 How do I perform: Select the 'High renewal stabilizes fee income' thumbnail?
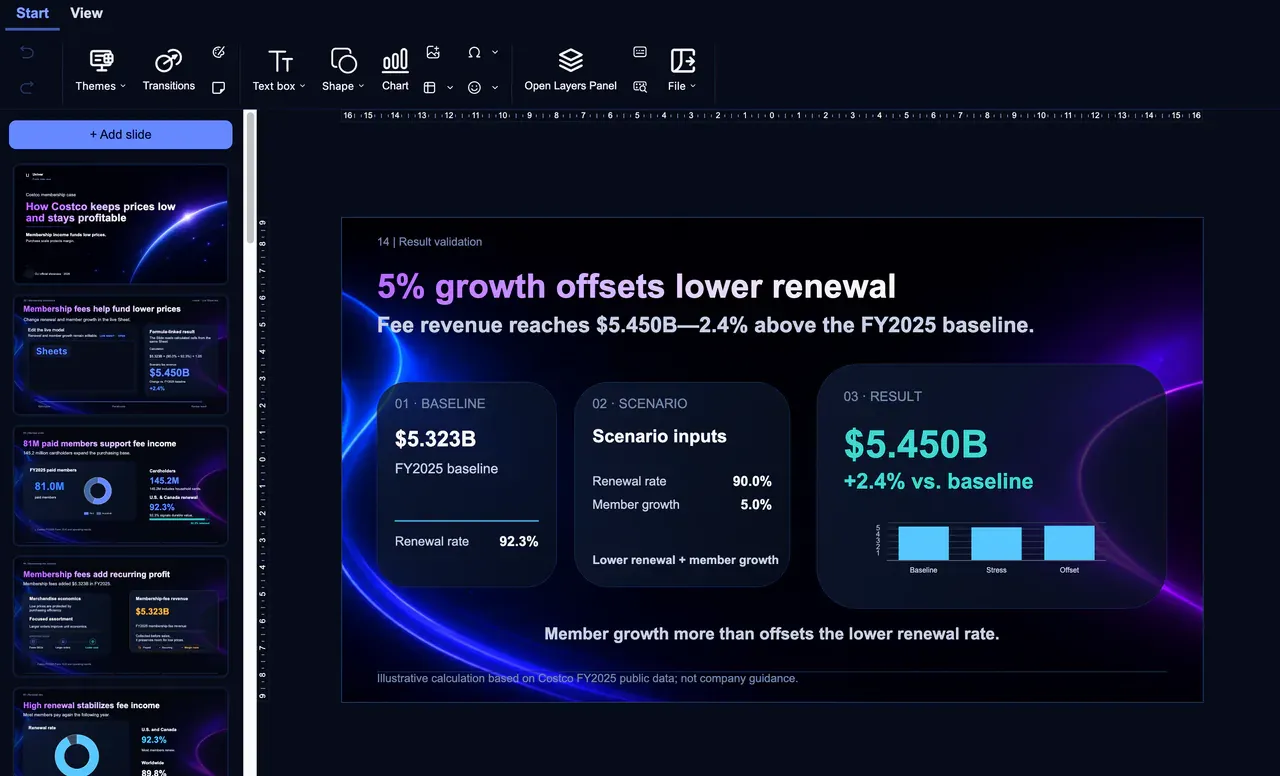tap(121, 732)
